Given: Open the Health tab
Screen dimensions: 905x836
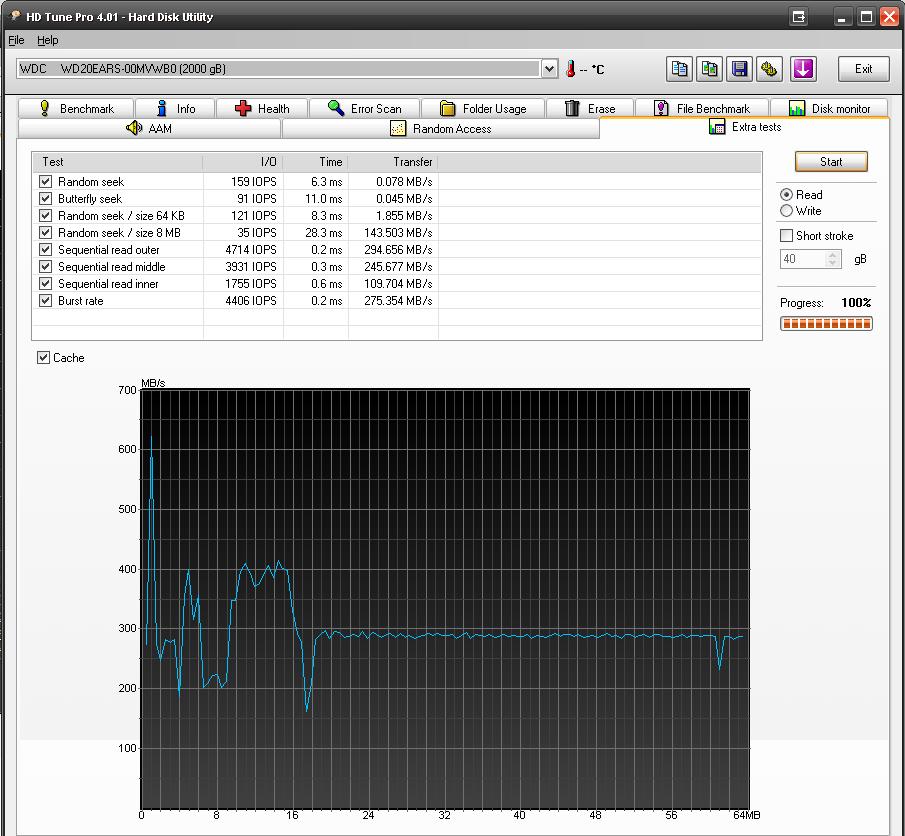Looking at the screenshot, I should coord(262,109).
